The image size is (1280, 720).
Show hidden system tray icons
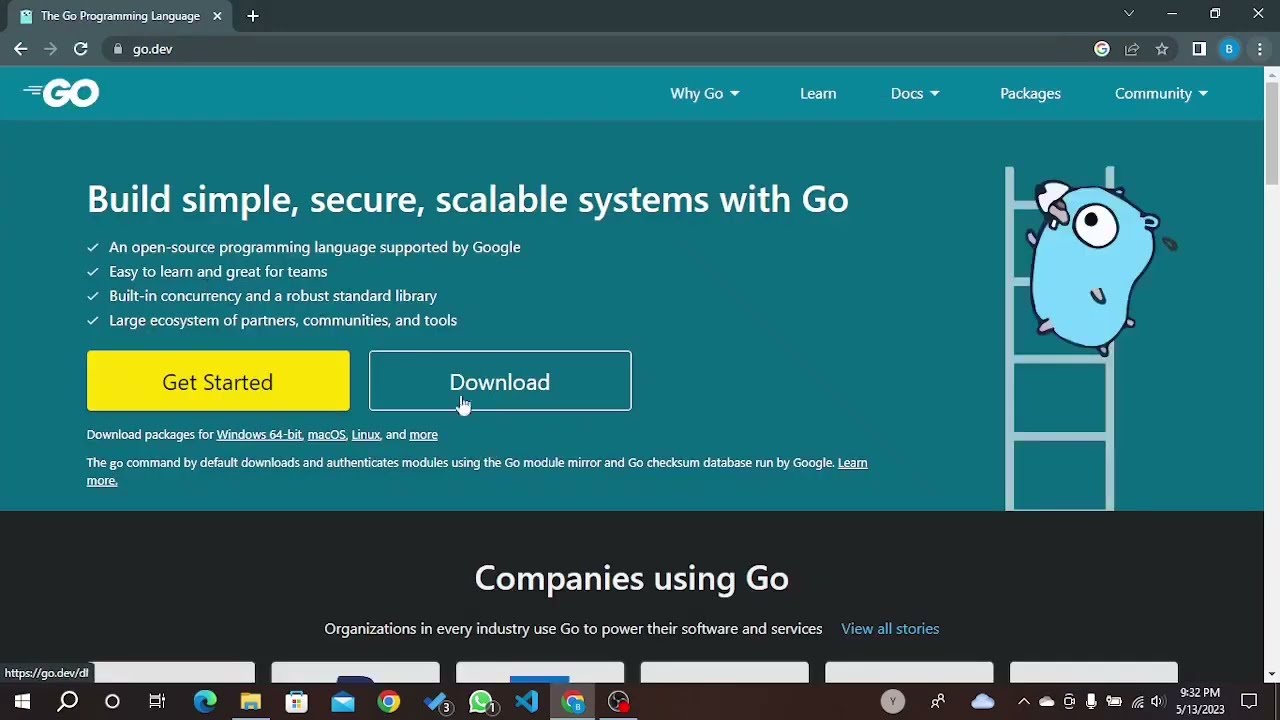click(1023, 702)
